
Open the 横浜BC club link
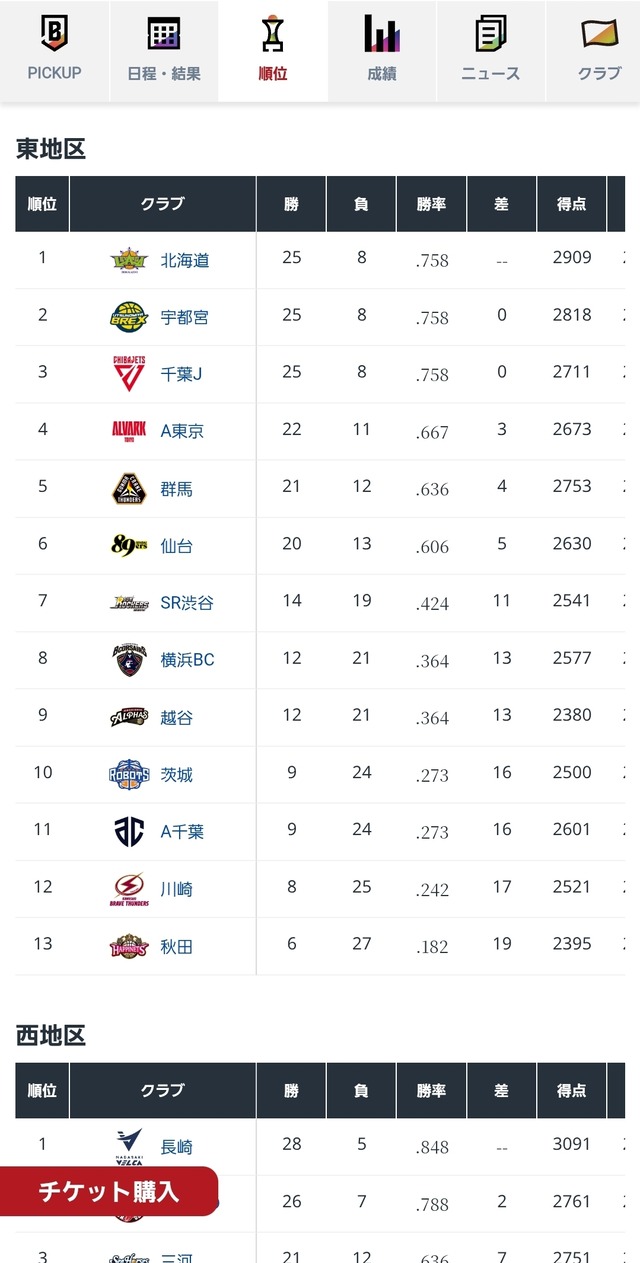pyautogui.click(x=187, y=660)
